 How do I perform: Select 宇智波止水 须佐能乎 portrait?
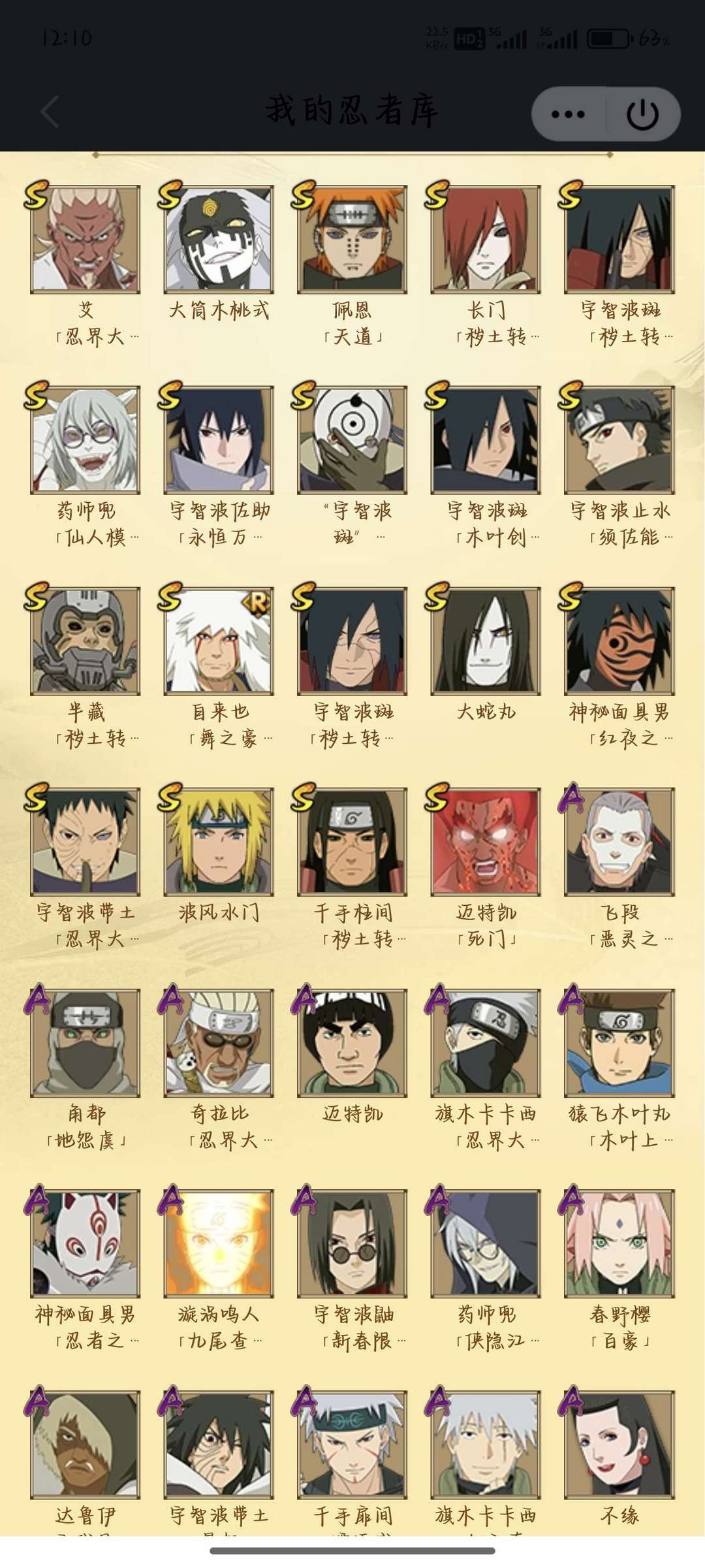tap(619, 440)
